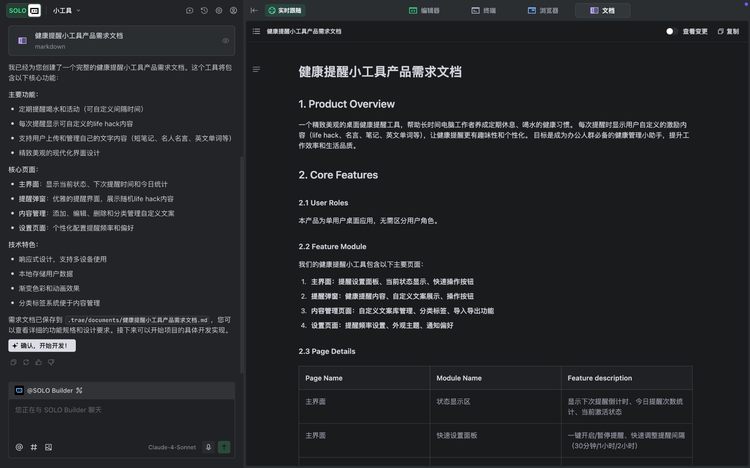Viewport: 750px width, 468px height.
Task: Click the 复制 copy button
Action: 727,31
